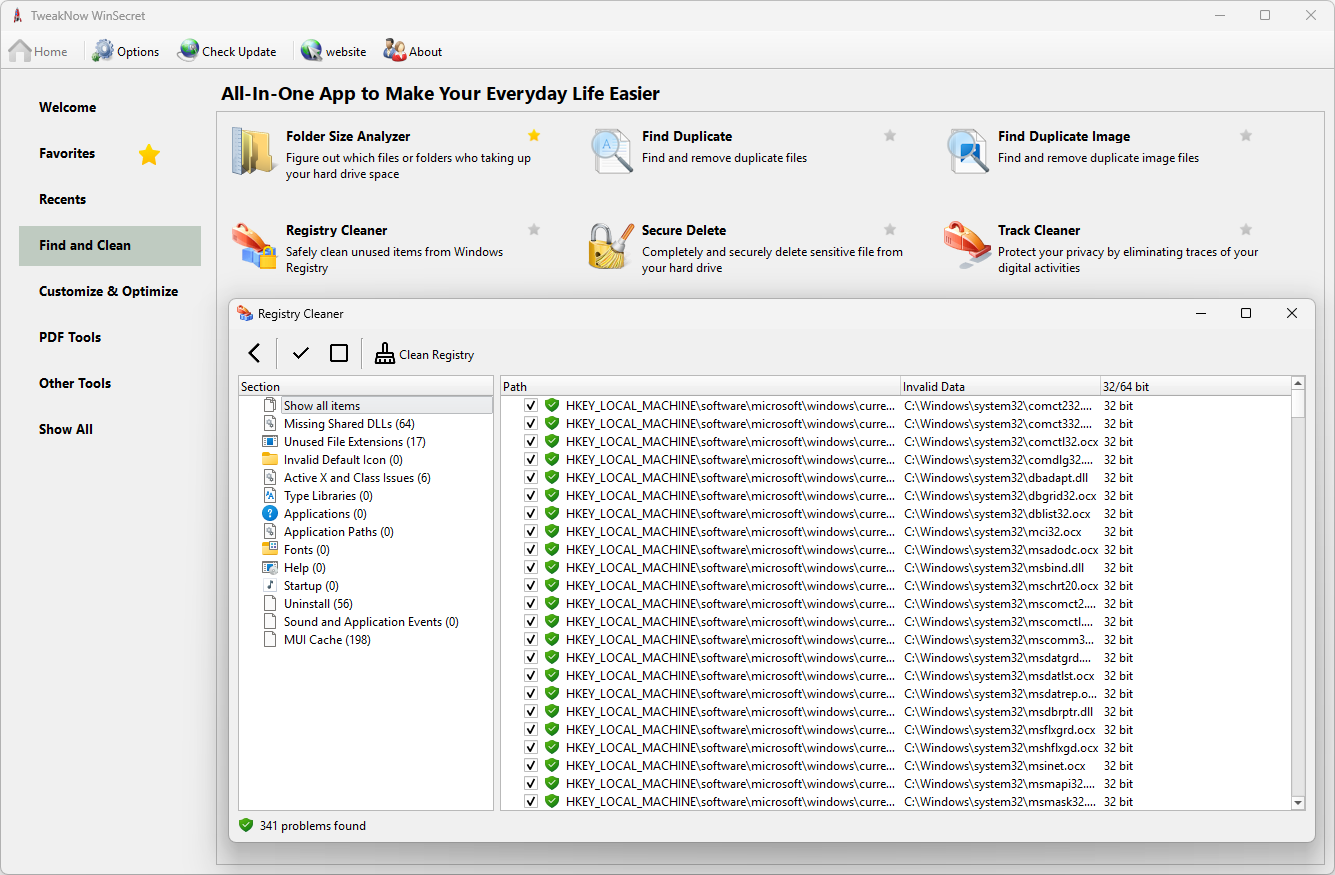Click the Clean Registry button

click(424, 354)
